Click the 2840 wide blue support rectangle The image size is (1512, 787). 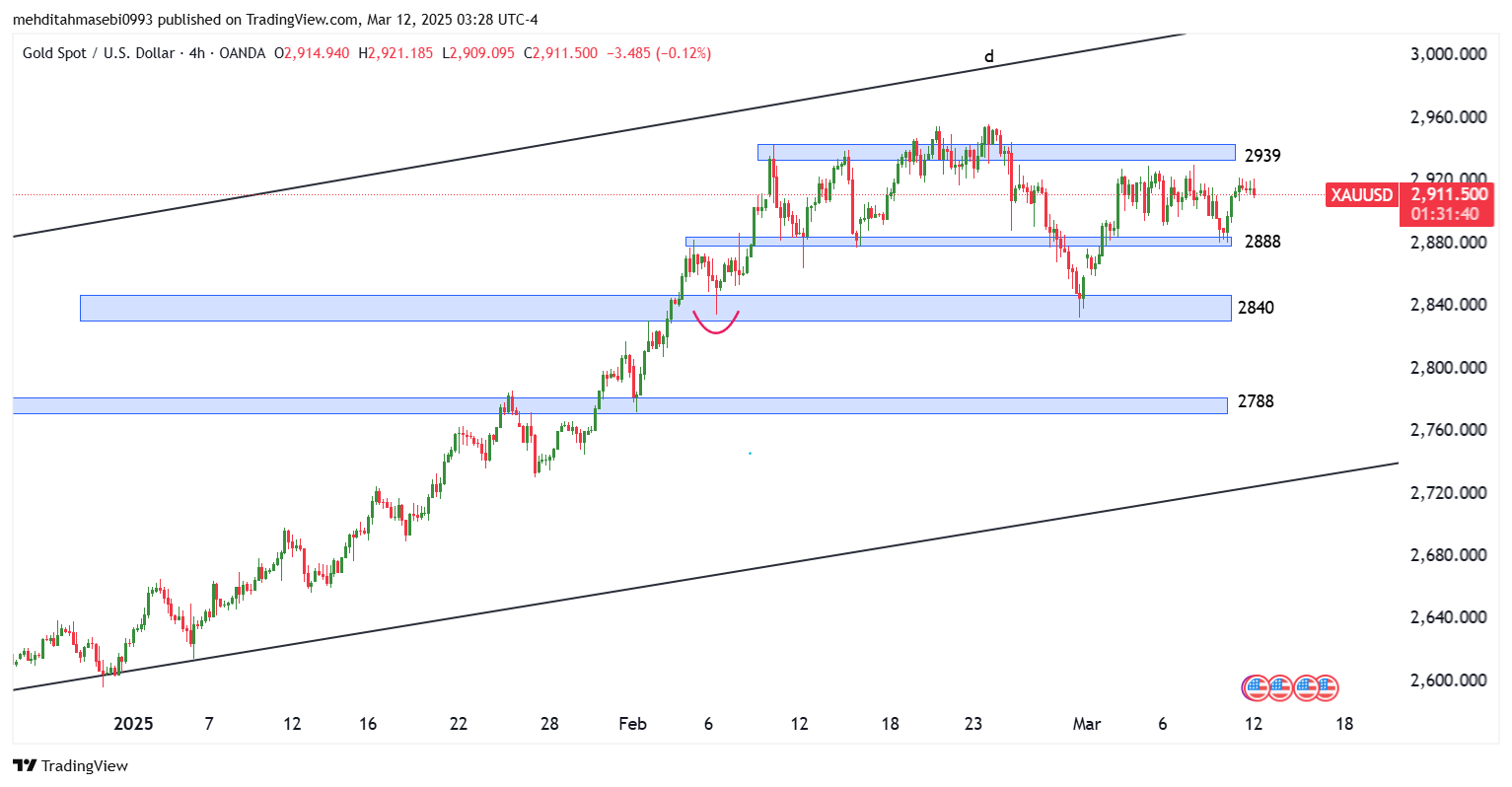tap(656, 308)
